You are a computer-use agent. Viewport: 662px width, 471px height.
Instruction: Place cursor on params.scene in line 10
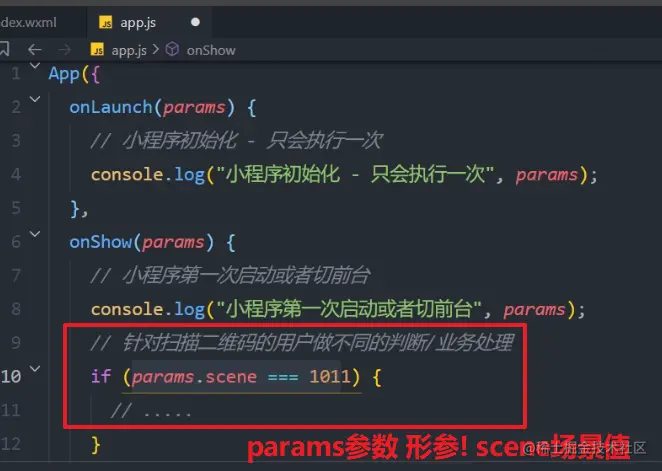tap(194, 376)
